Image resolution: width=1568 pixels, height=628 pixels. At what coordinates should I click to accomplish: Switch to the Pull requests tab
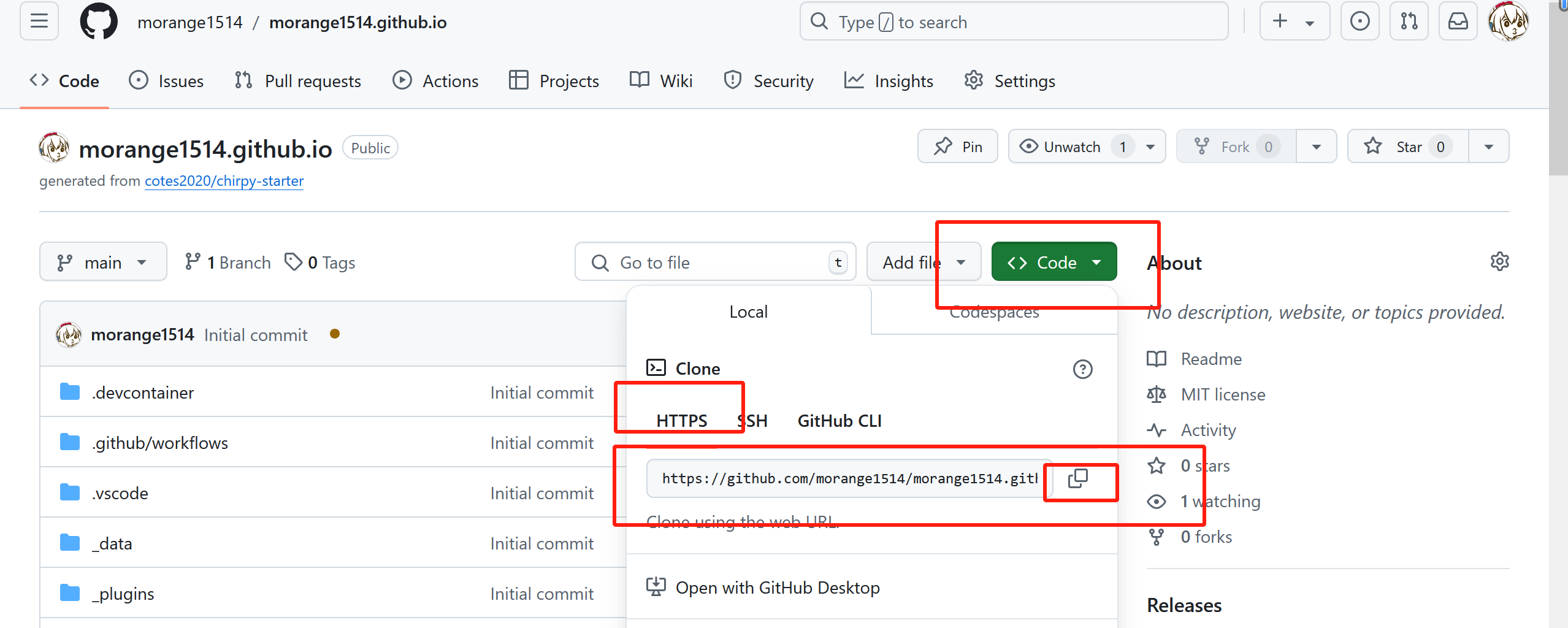[298, 81]
